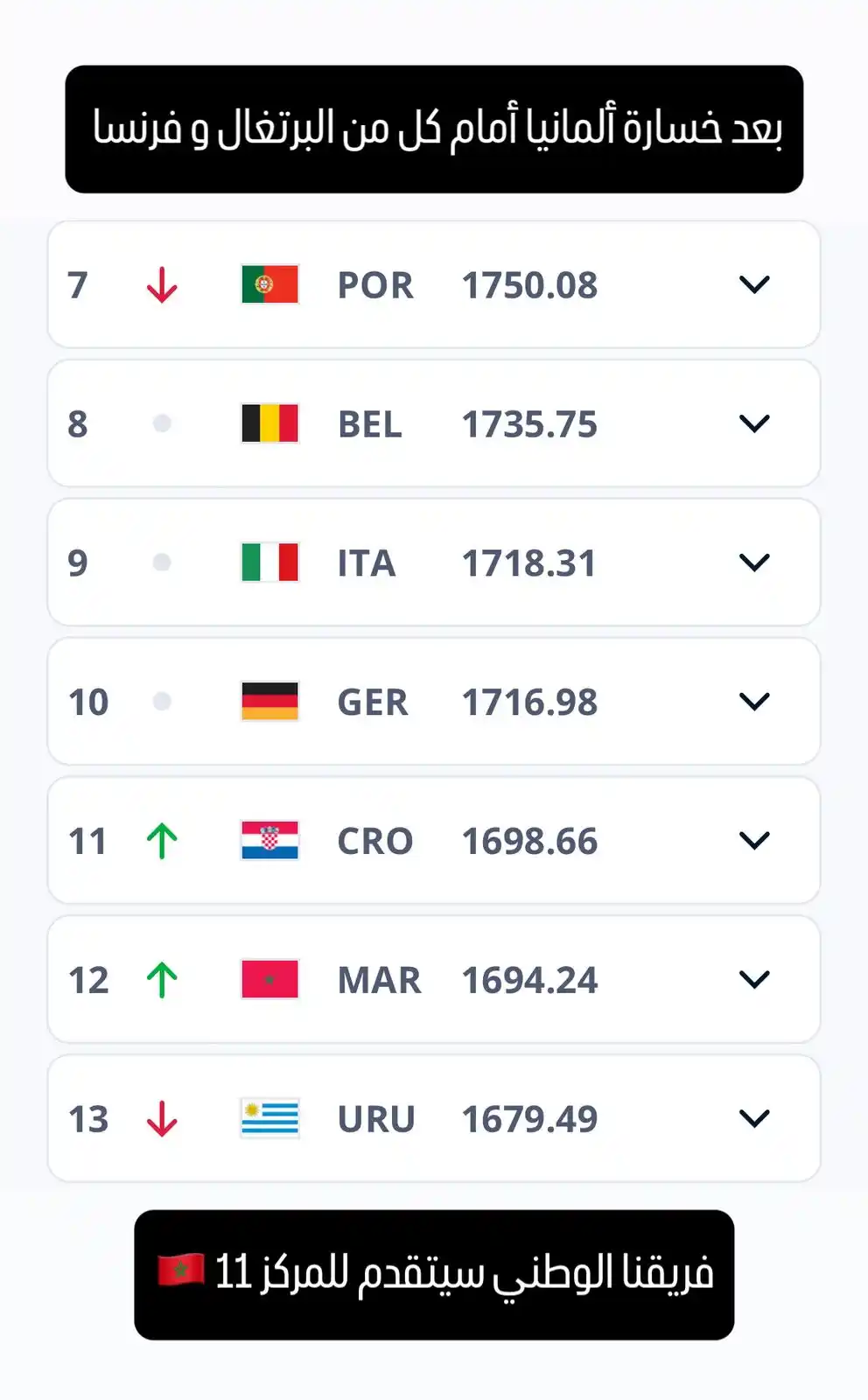Click the Croatia flag icon

(269, 841)
